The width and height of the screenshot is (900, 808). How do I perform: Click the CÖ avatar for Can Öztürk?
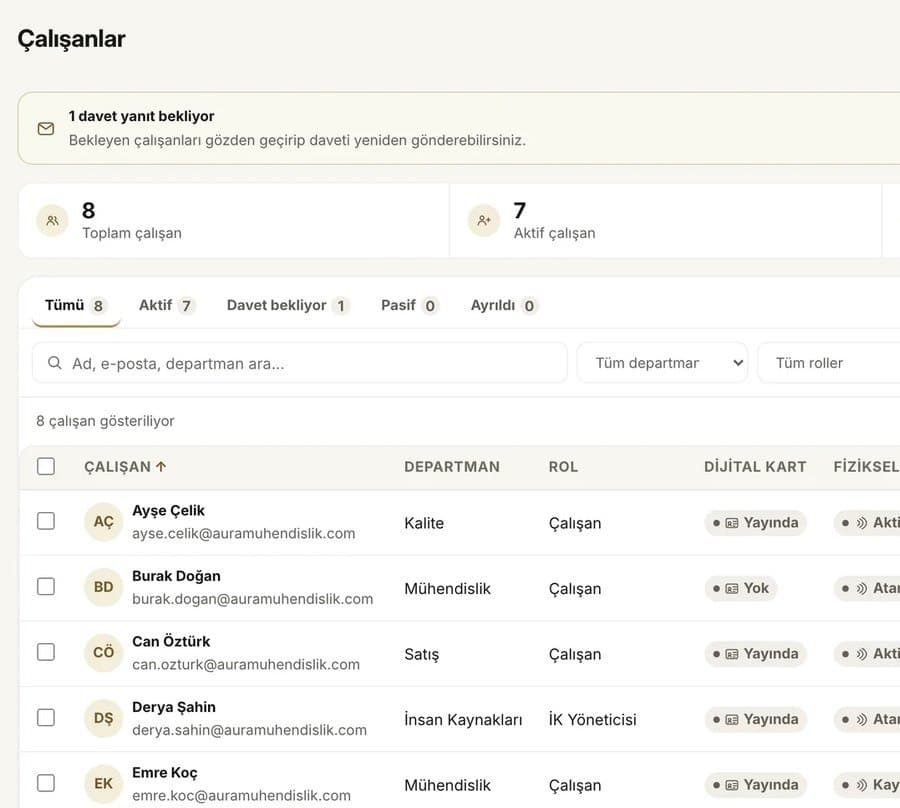tap(103, 652)
